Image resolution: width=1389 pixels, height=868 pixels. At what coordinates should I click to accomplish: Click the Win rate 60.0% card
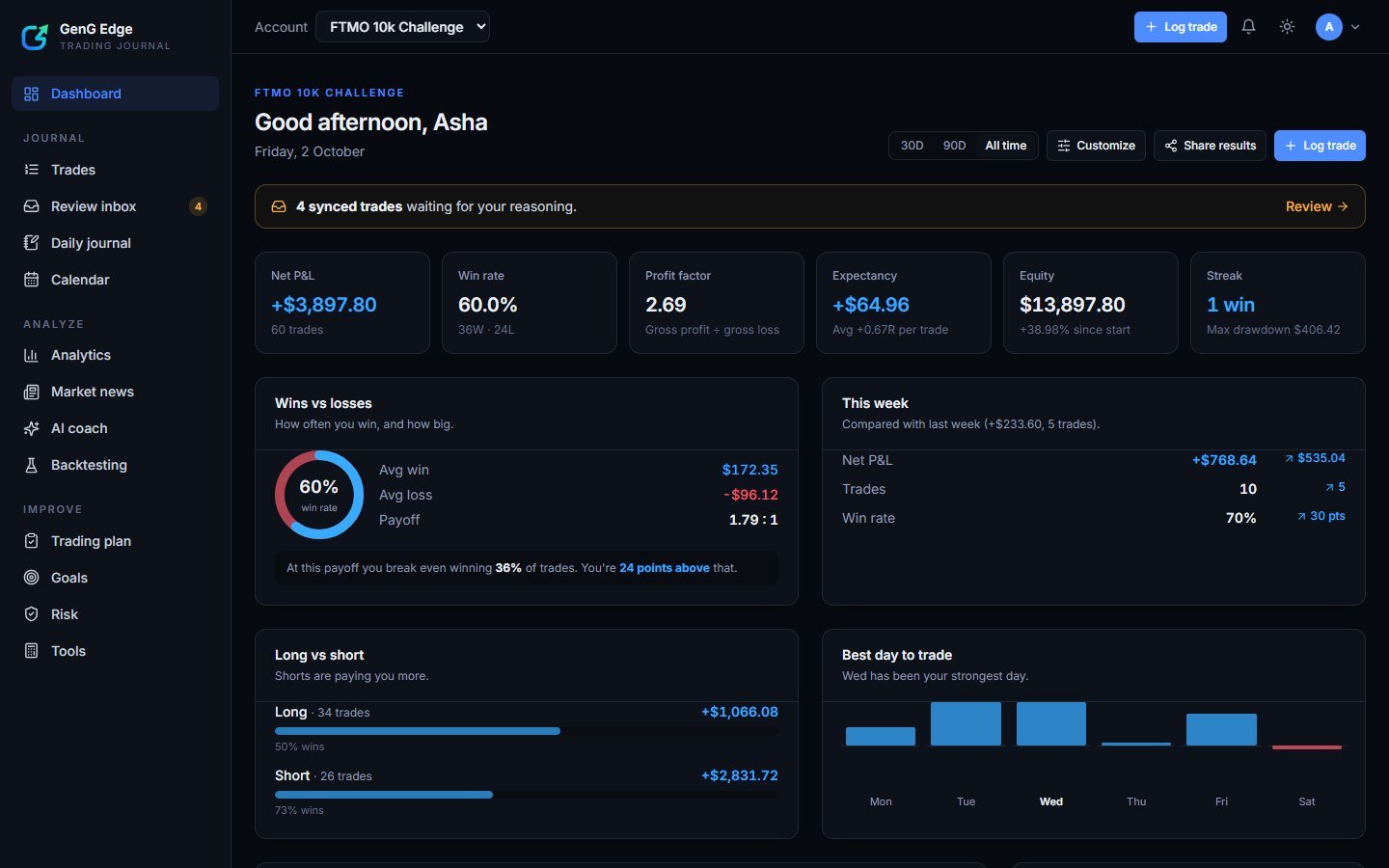pyautogui.click(x=530, y=303)
